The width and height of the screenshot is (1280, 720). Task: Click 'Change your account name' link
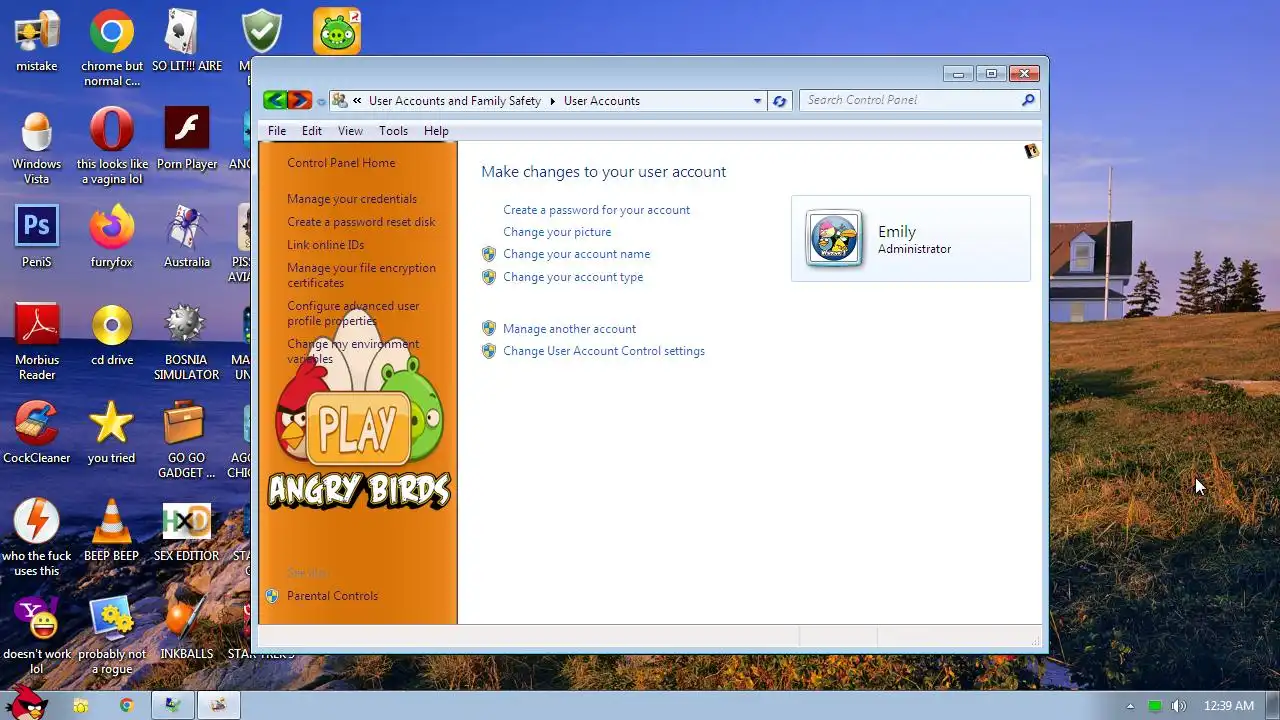[x=576, y=254]
